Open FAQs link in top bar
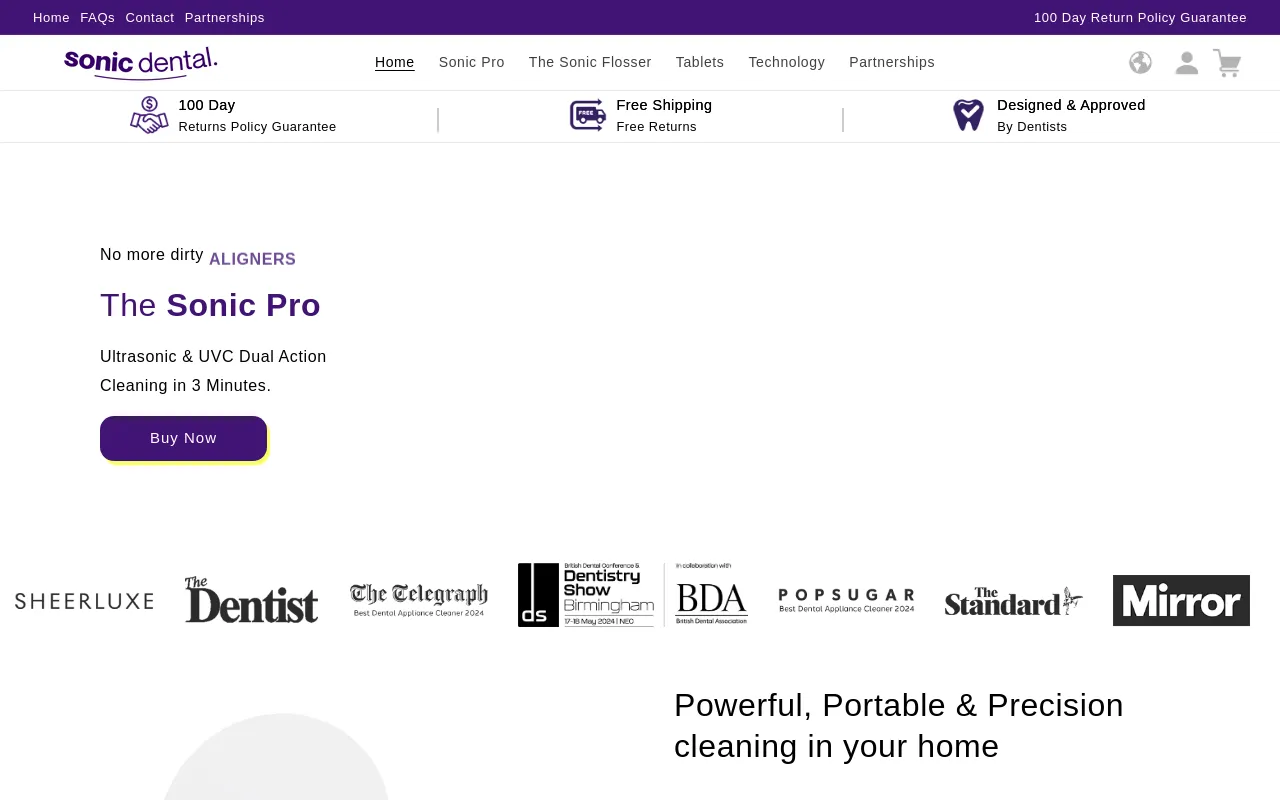This screenshot has height=800, width=1280. [97, 18]
